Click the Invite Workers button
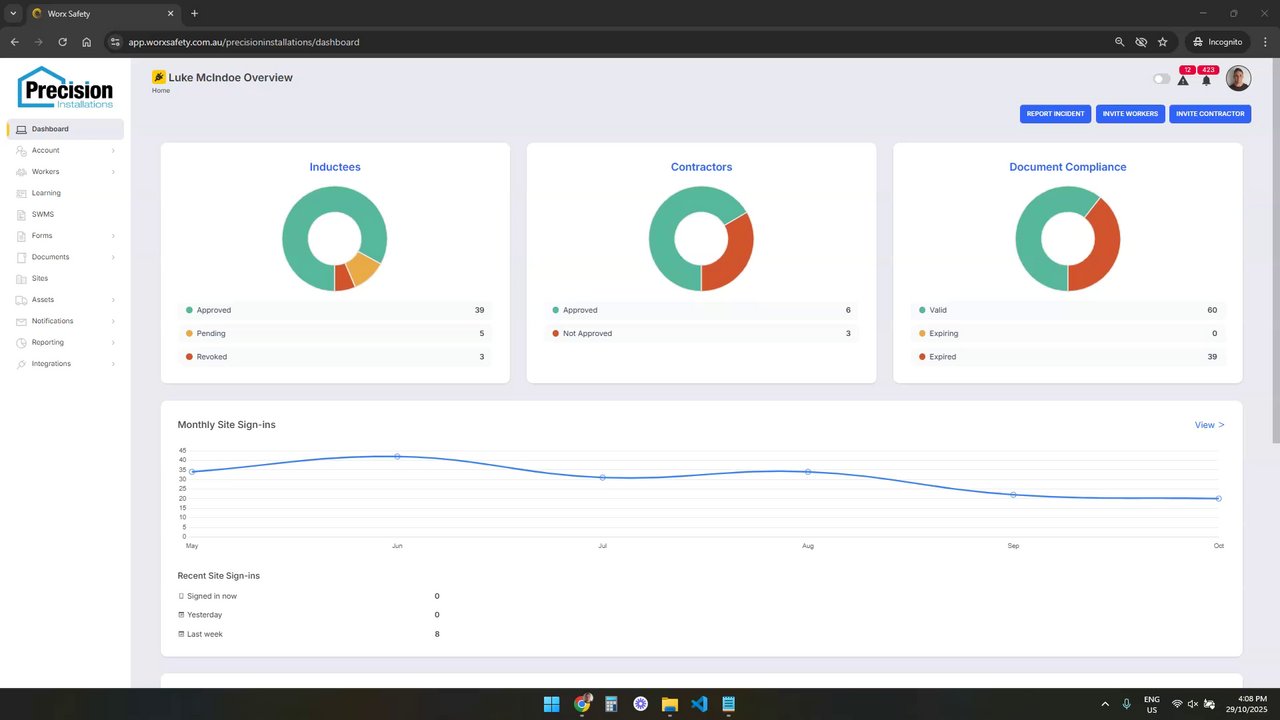This screenshot has height=720, width=1280. [1130, 114]
